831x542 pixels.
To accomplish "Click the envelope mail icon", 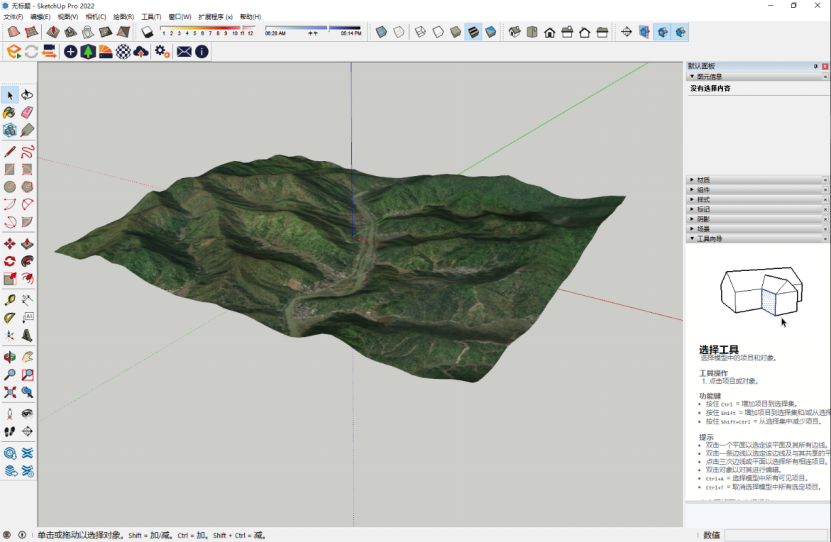I will click(x=184, y=51).
